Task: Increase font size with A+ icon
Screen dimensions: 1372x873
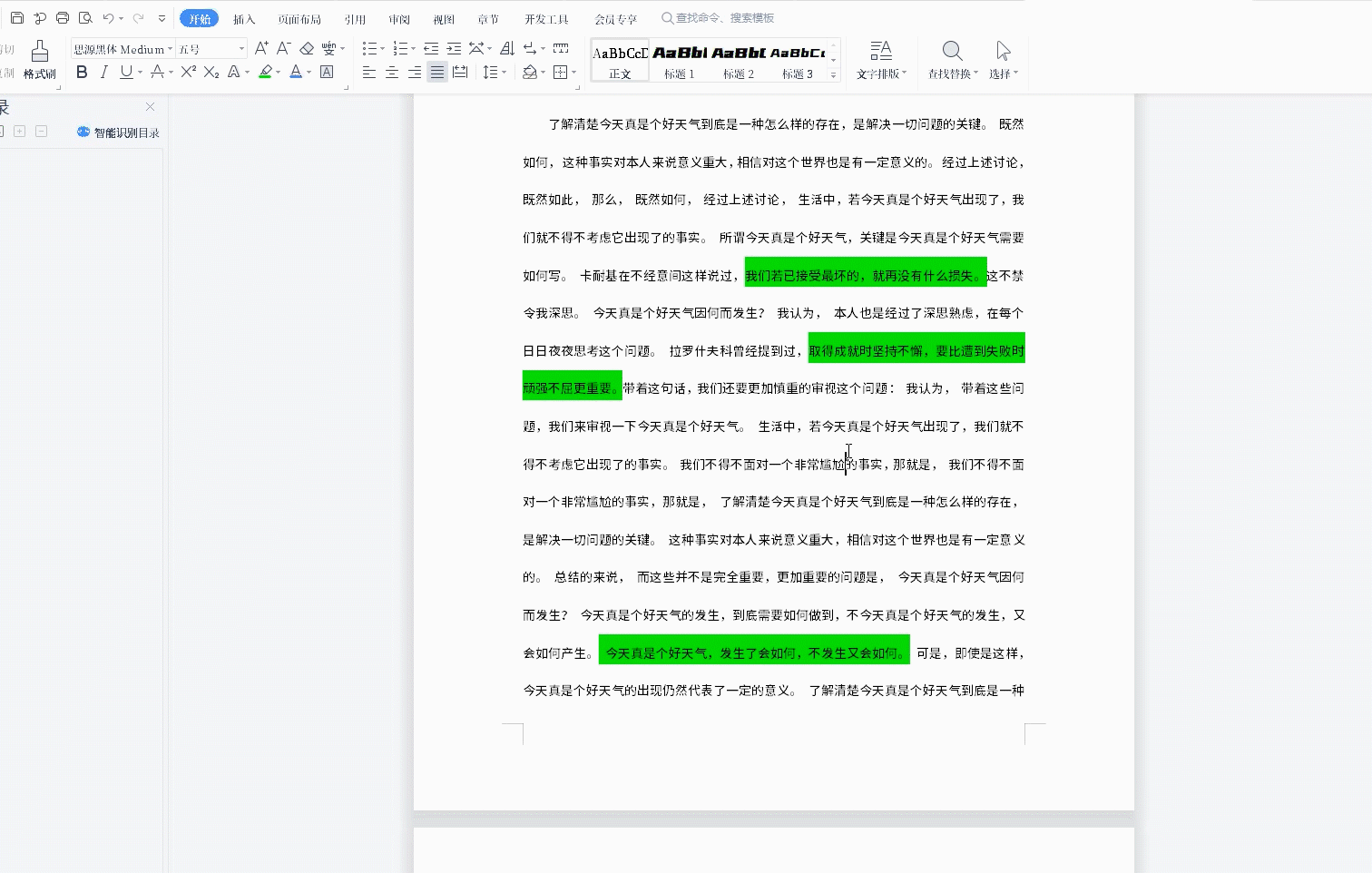Action: pyautogui.click(x=261, y=48)
